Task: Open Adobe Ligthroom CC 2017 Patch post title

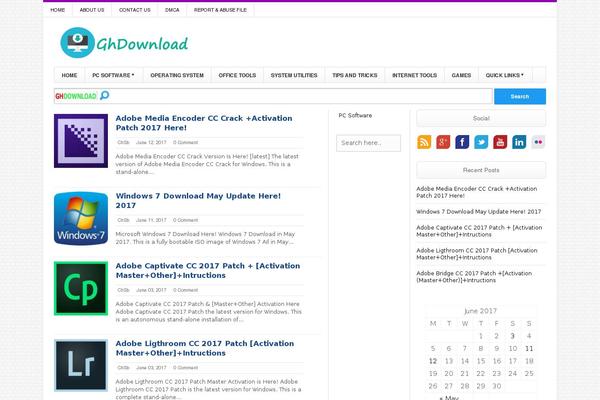Action: coord(205,348)
